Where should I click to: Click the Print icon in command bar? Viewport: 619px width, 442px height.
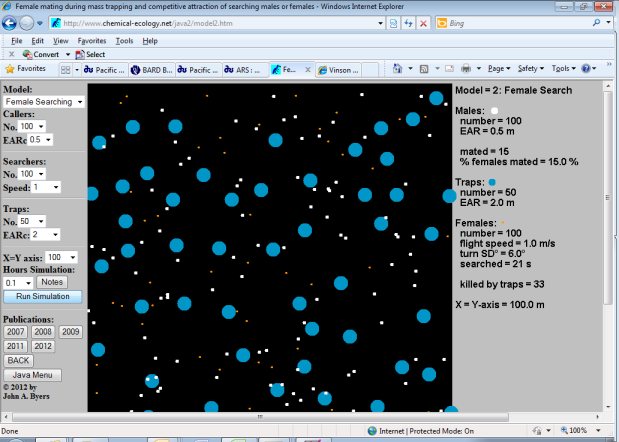(466, 69)
